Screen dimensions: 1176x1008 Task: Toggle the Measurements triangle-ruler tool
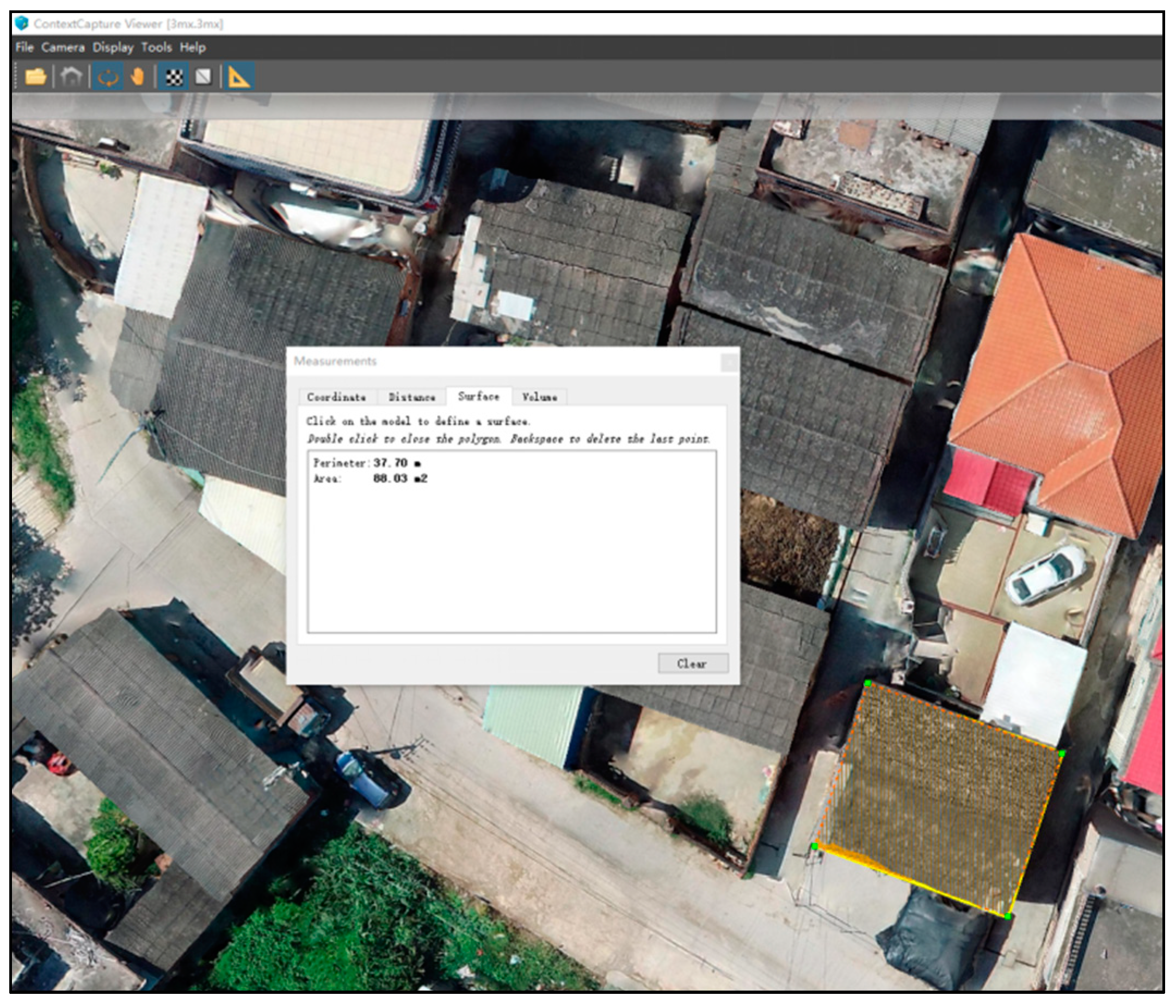click(239, 77)
